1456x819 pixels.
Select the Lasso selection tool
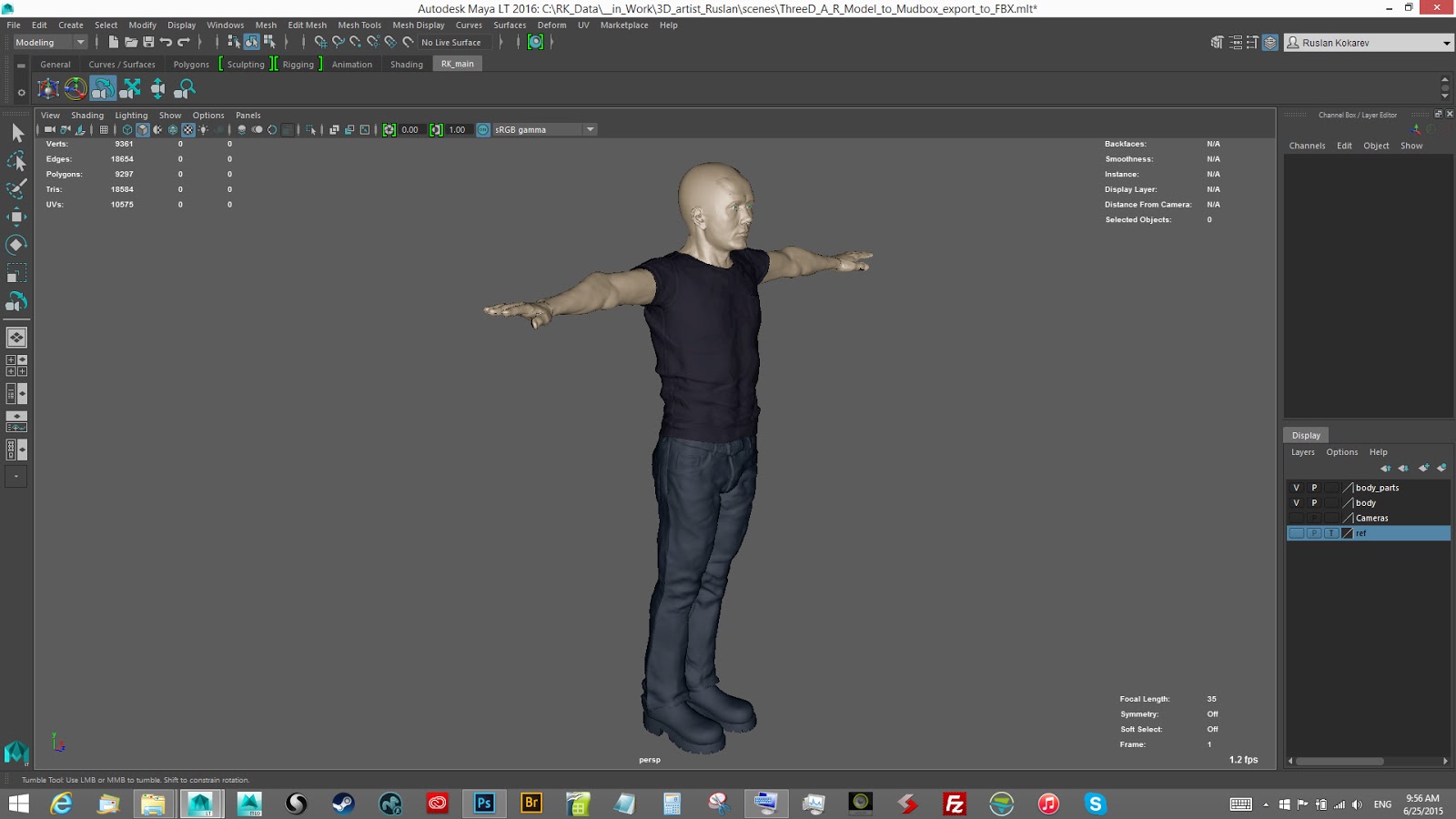pos(16,161)
